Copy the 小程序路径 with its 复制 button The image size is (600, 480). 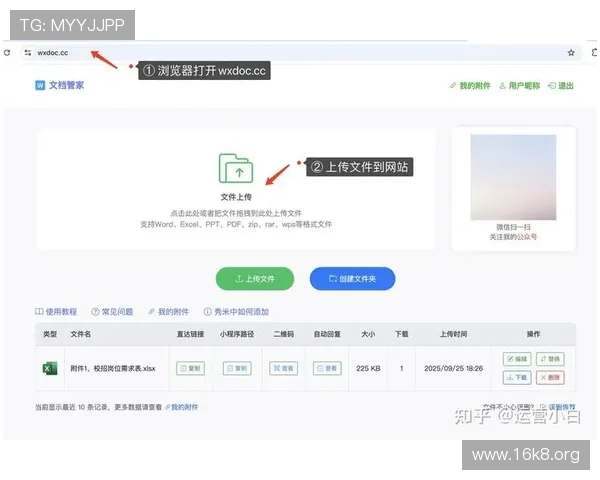[x=237, y=368]
